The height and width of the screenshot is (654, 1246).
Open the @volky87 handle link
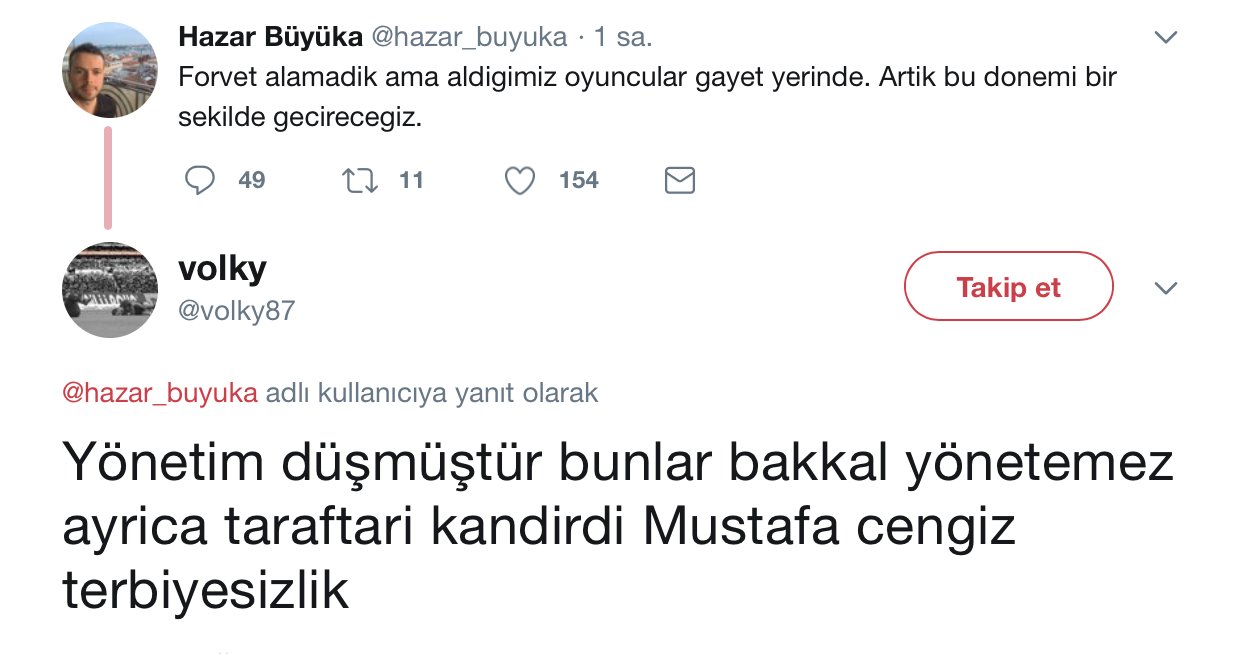pyautogui.click(x=236, y=311)
